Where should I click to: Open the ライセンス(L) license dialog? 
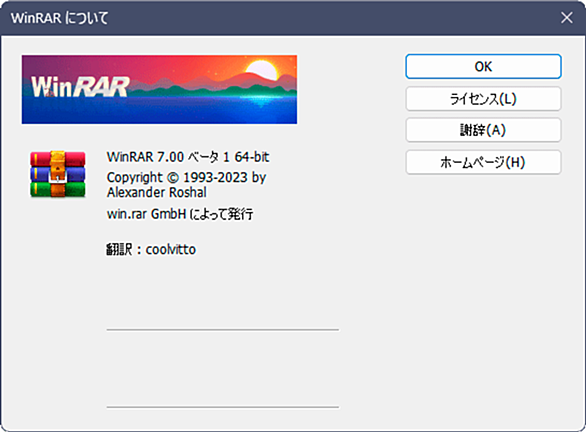[x=483, y=99]
